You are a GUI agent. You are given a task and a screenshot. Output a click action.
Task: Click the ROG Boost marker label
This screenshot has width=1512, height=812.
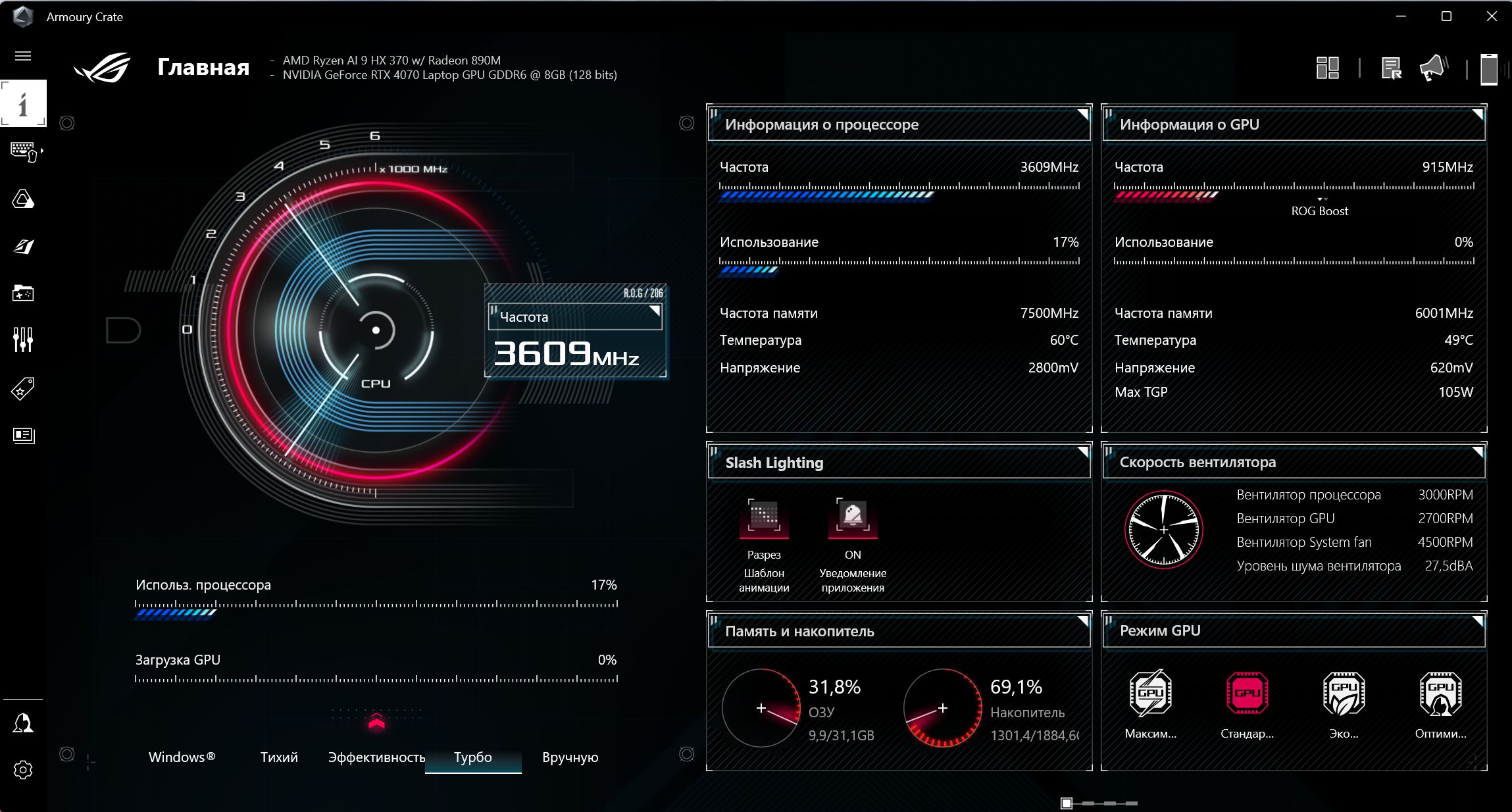1320,211
